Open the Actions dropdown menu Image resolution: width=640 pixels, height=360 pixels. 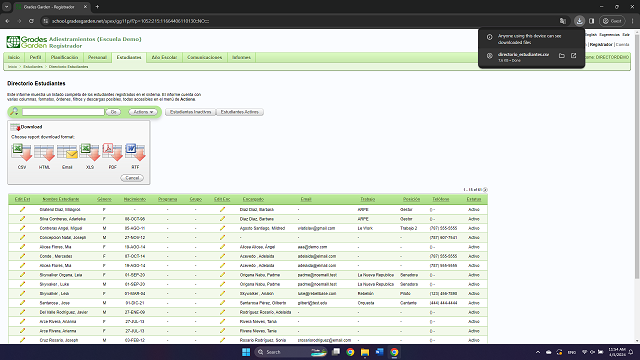pyautogui.click(x=143, y=112)
